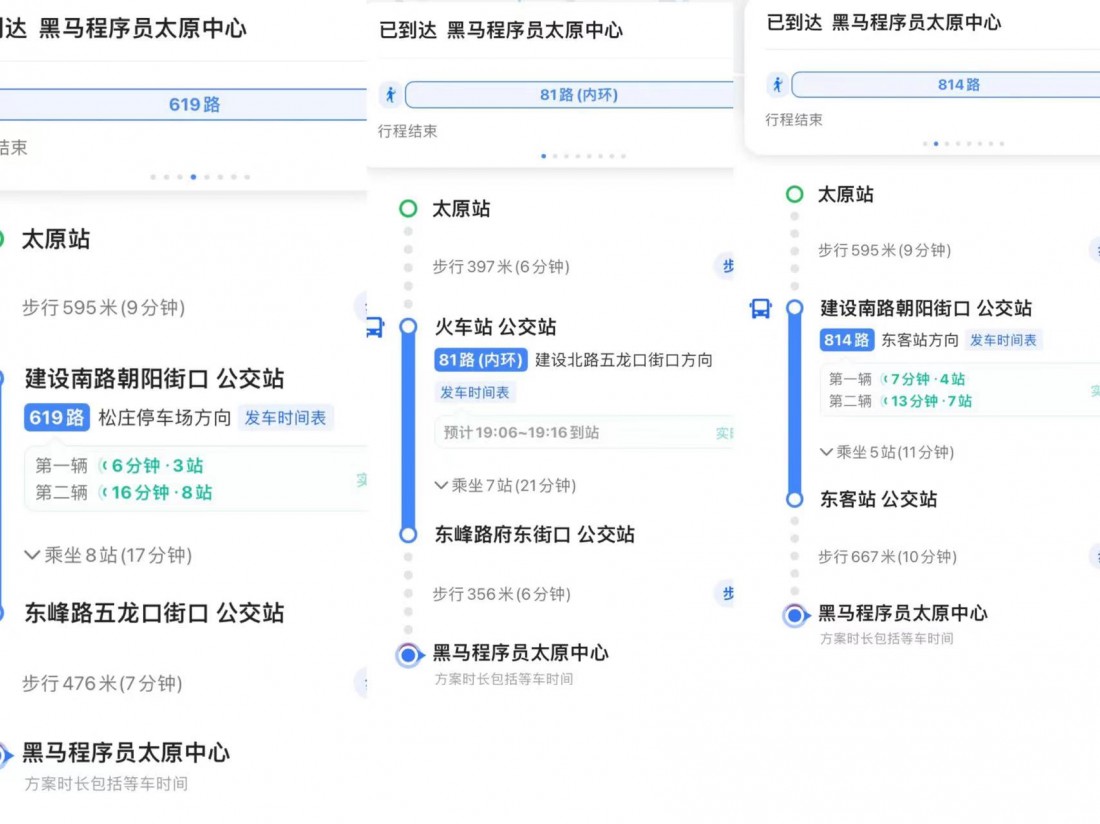
Task: Tap the 东峰路府东街口 公交站 stop name
Action: (x=534, y=534)
